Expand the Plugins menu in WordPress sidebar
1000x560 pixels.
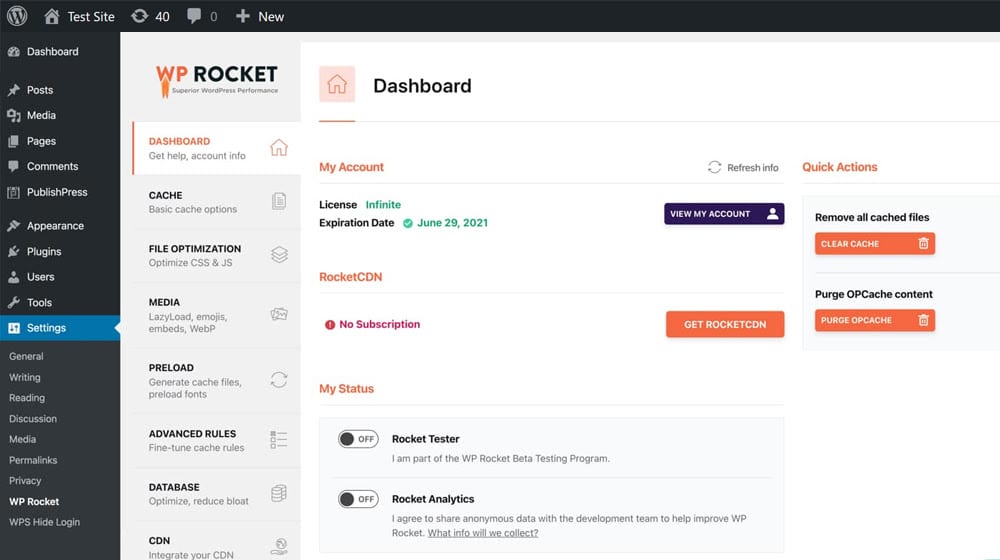pyautogui.click(x=44, y=251)
